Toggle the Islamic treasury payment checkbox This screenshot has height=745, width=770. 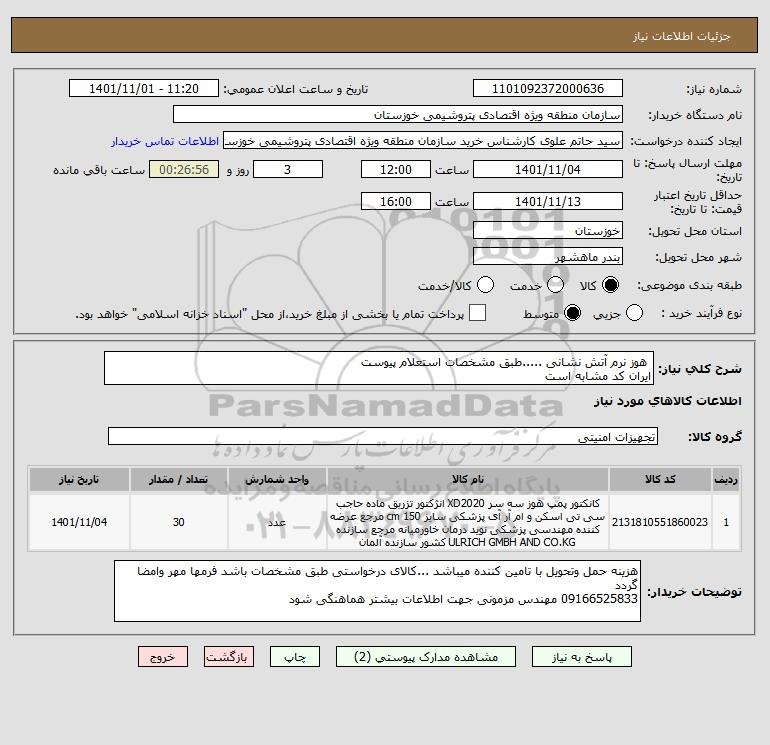click(477, 313)
